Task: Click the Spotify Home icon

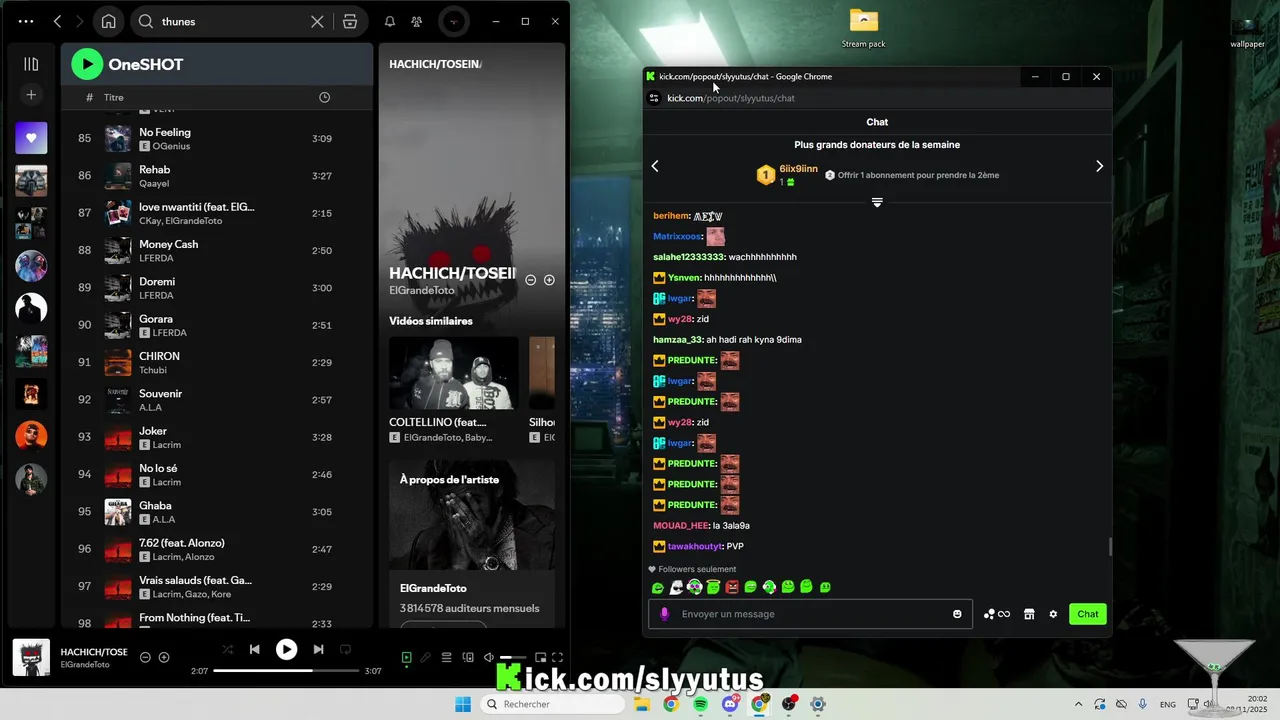Action: (108, 21)
